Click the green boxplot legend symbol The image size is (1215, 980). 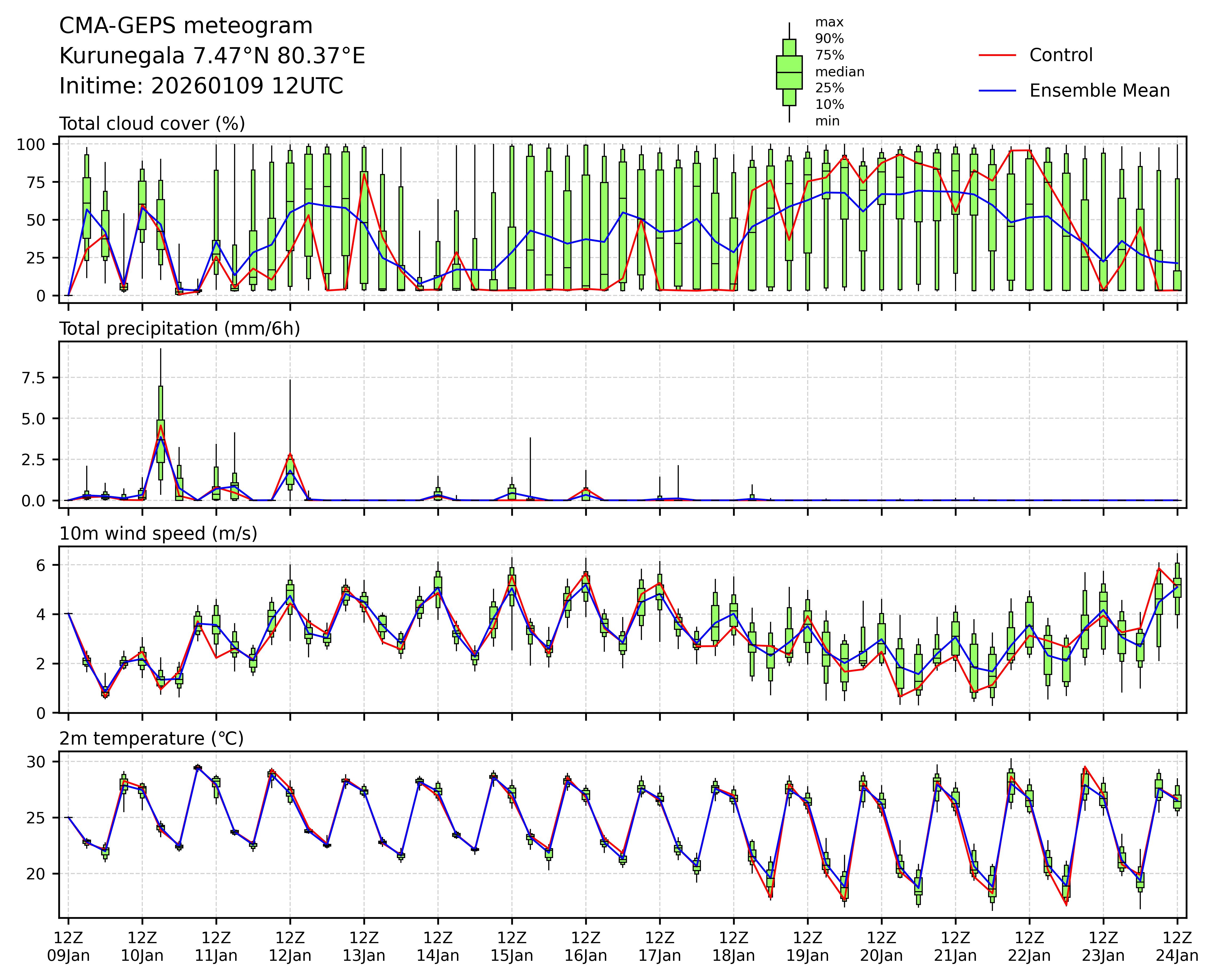coord(789,72)
